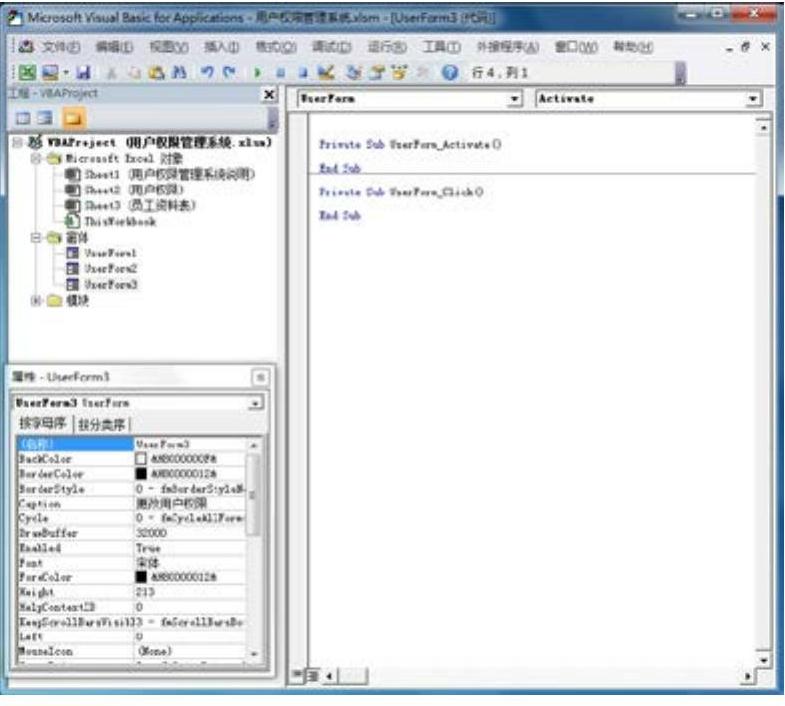Open Object Browser from the toolbar icon
The width and height of the screenshot is (785, 706).
(x=400, y=73)
